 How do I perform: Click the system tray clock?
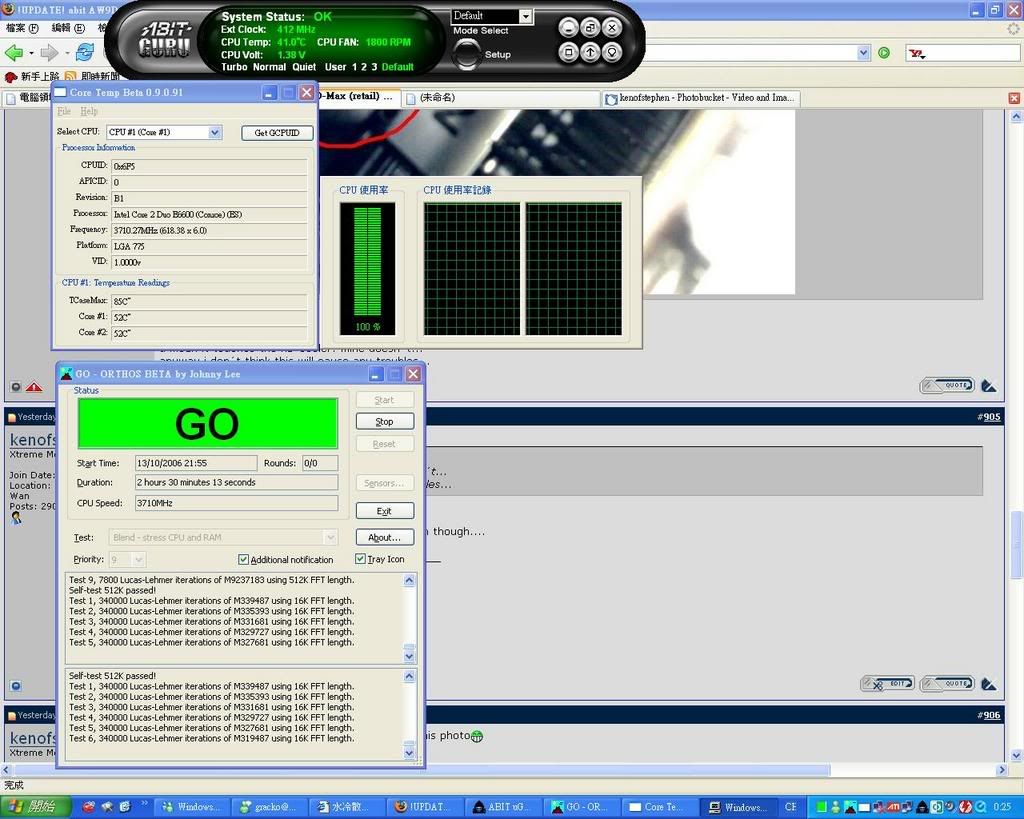pos(1002,807)
